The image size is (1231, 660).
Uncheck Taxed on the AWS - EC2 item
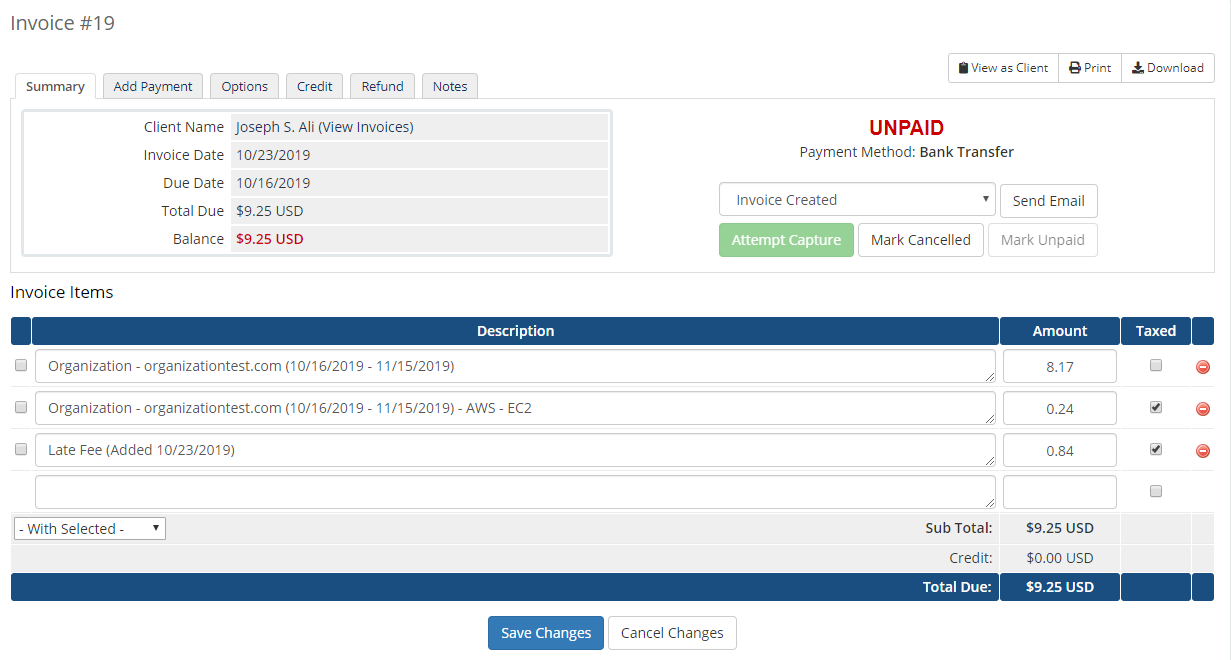(1156, 408)
